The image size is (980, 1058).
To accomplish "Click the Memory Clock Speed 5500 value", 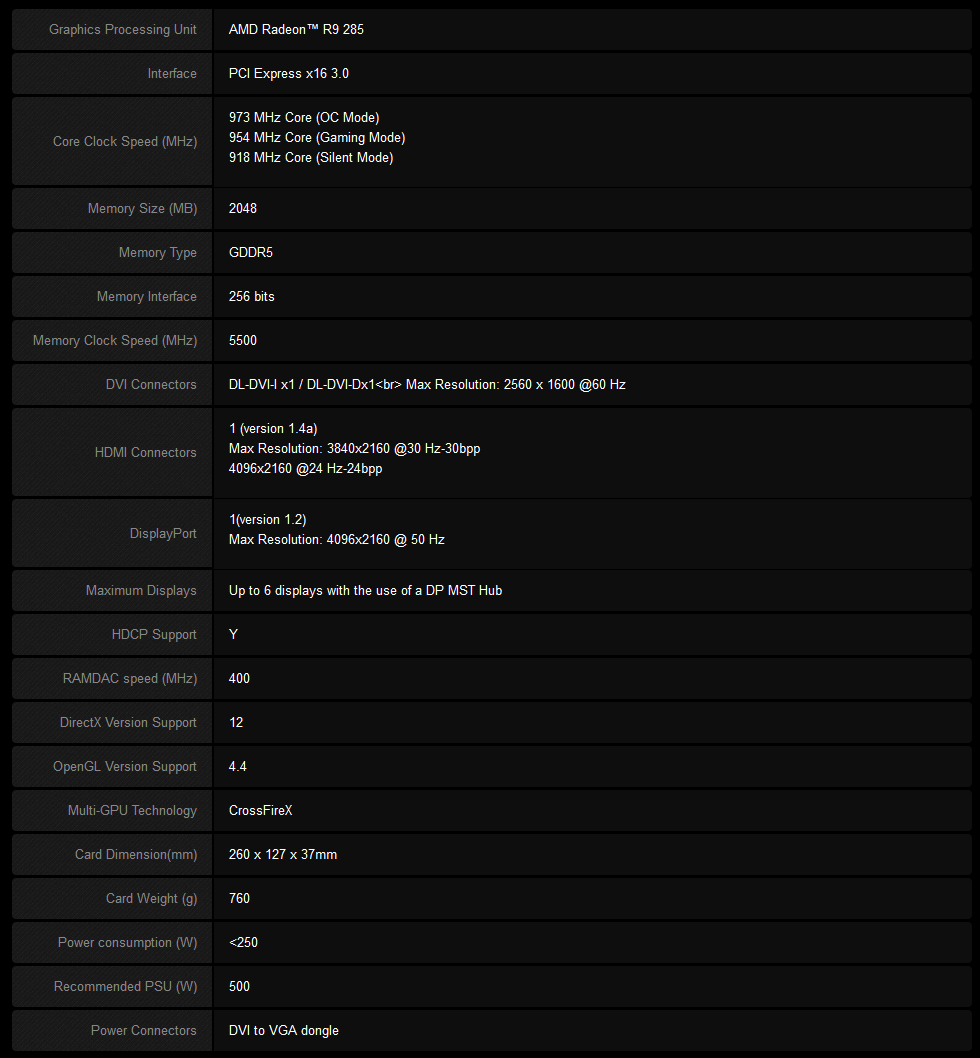I will tap(242, 340).
